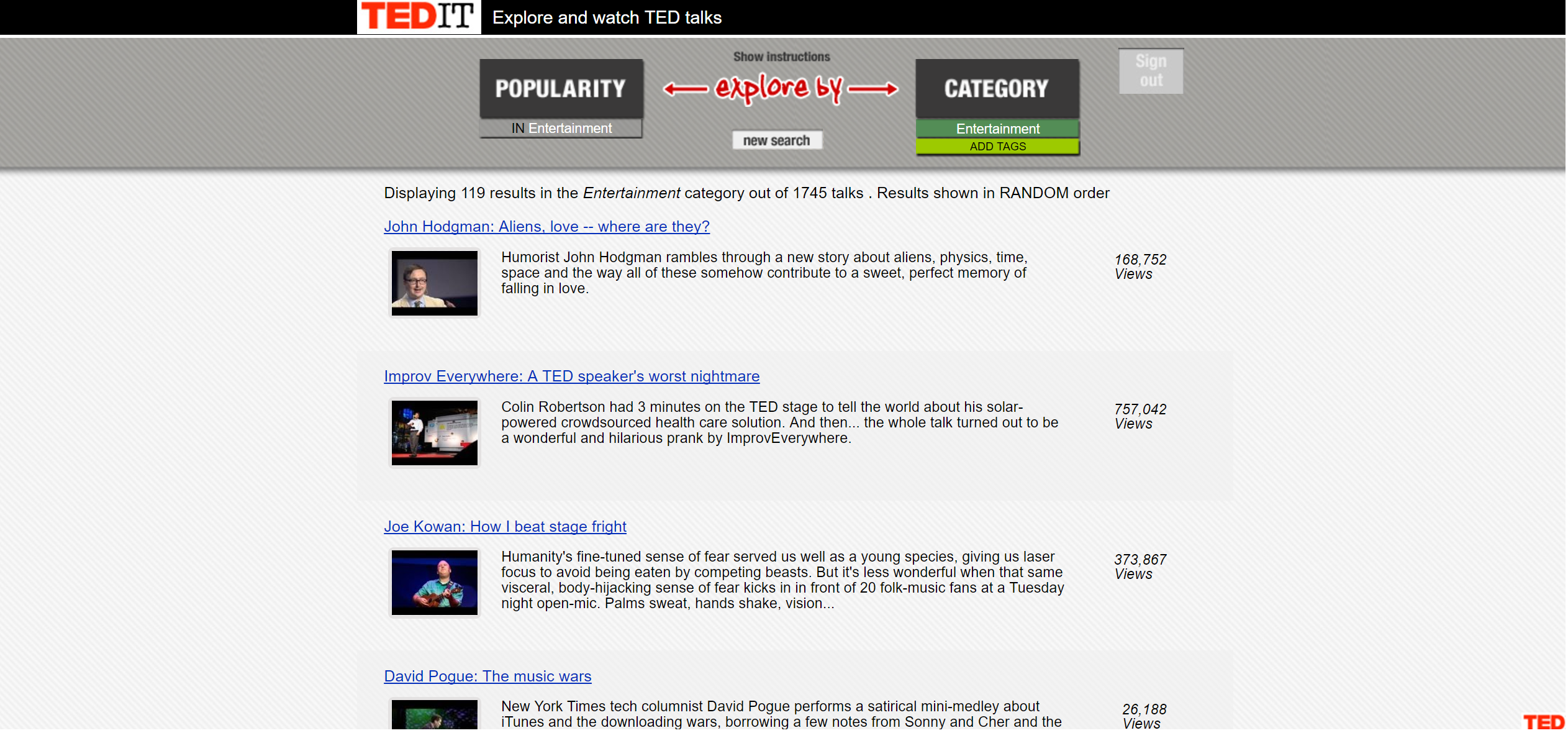Click 'Displaying 119 results' summary text

click(746, 193)
